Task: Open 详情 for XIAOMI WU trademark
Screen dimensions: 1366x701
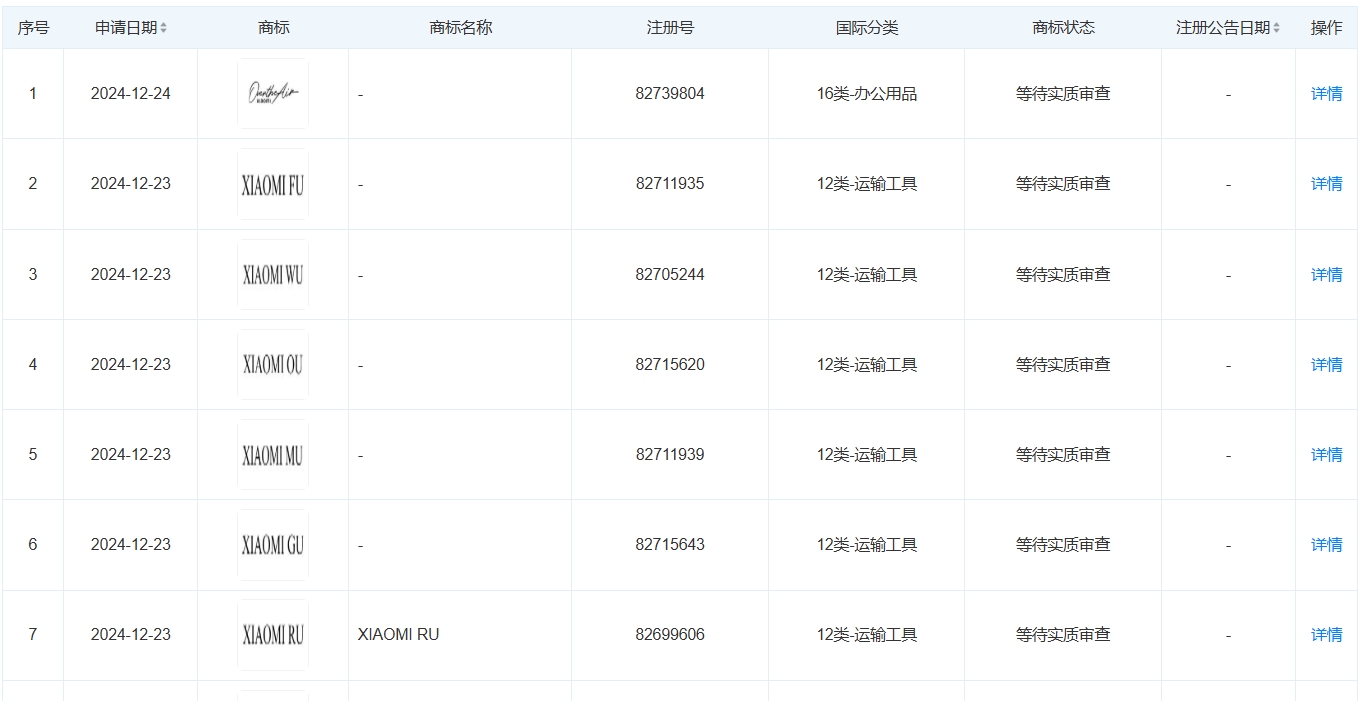Action: pyautogui.click(x=1325, y=274)
